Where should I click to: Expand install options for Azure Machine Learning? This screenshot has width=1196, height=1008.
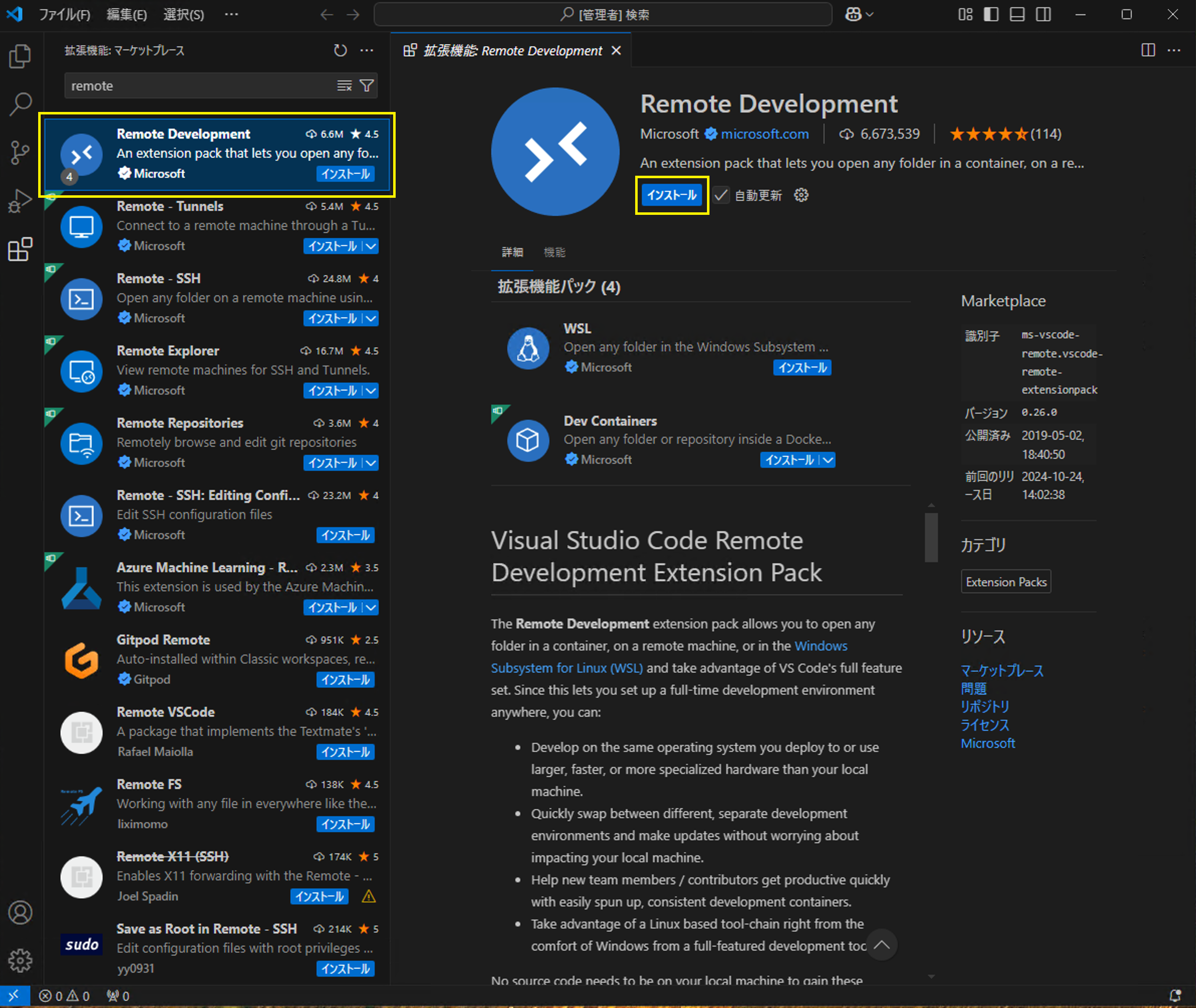coord(371,607)
